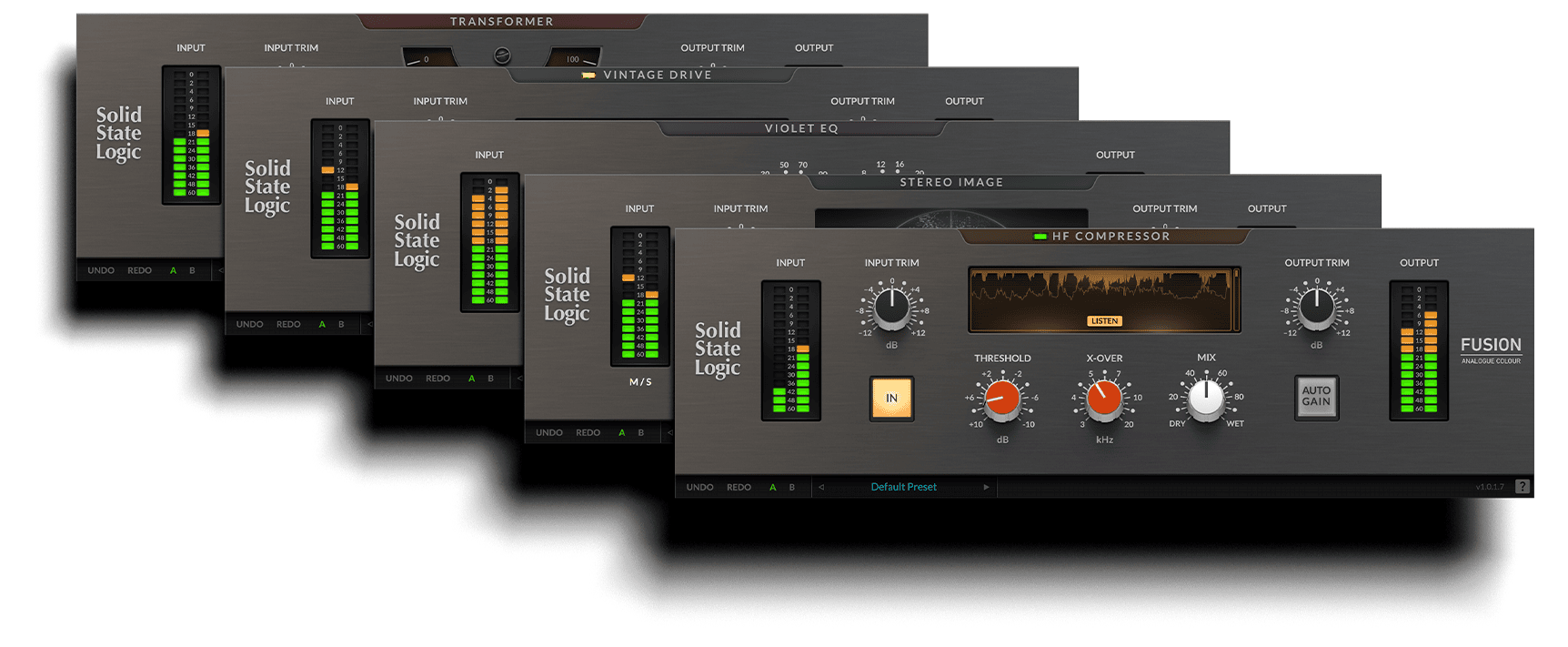Click the Solid State Logic logo in HF Compressor
Image resolution: width=1568 pixels, height=647 pixels.
(x=718, y=349)
